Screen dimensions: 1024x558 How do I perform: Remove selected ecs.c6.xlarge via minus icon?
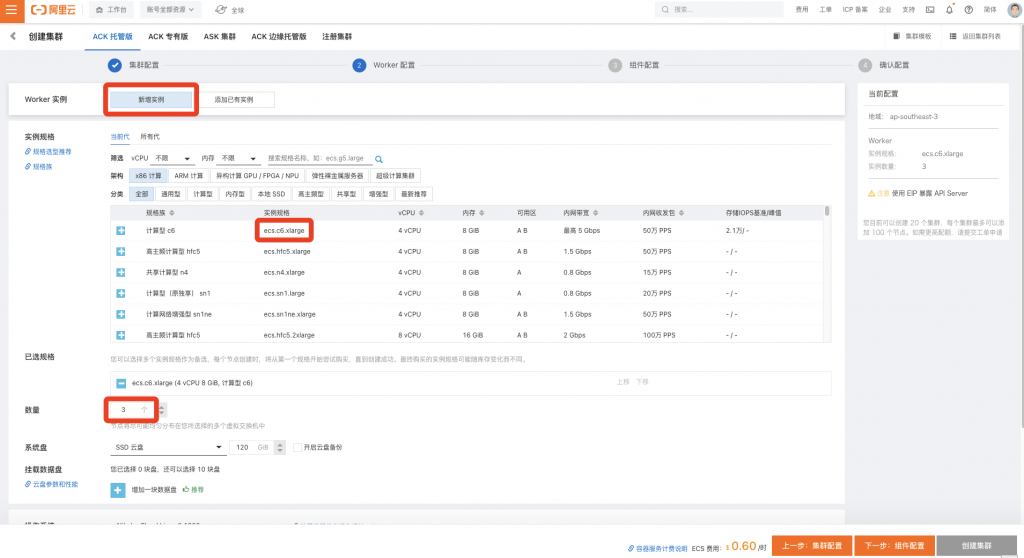tap(121, 384)
